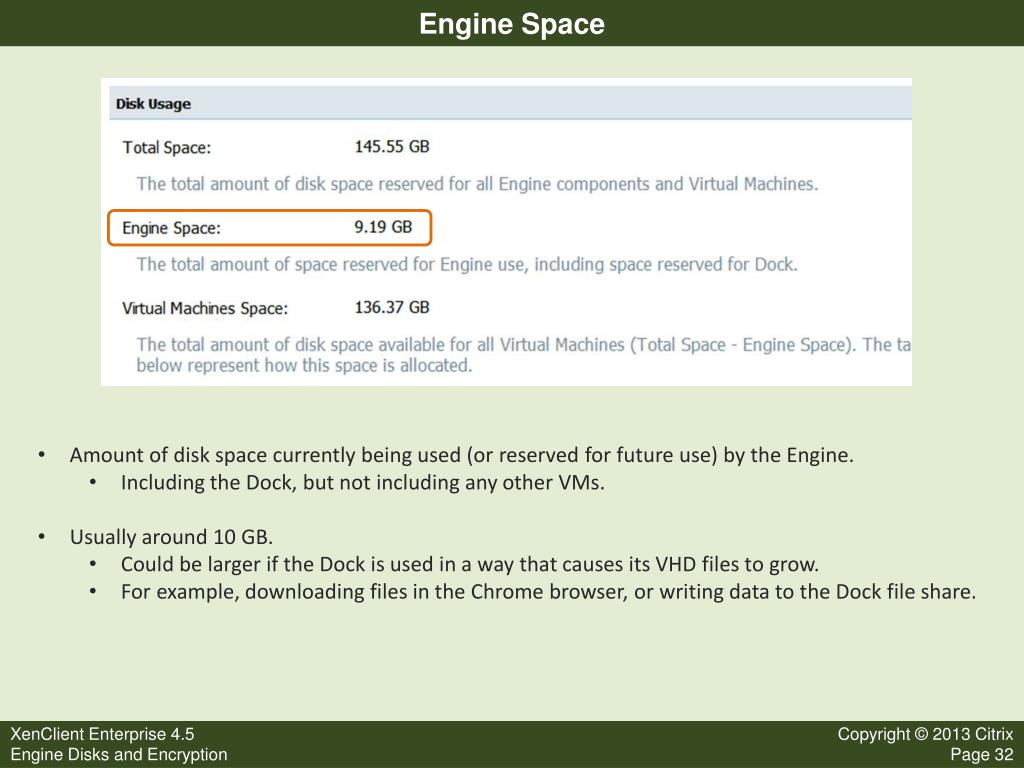Select the Disk Usage header
The width and height of the screenshot is (1024, 768).
pyautogui.click(x=153, y=104)
